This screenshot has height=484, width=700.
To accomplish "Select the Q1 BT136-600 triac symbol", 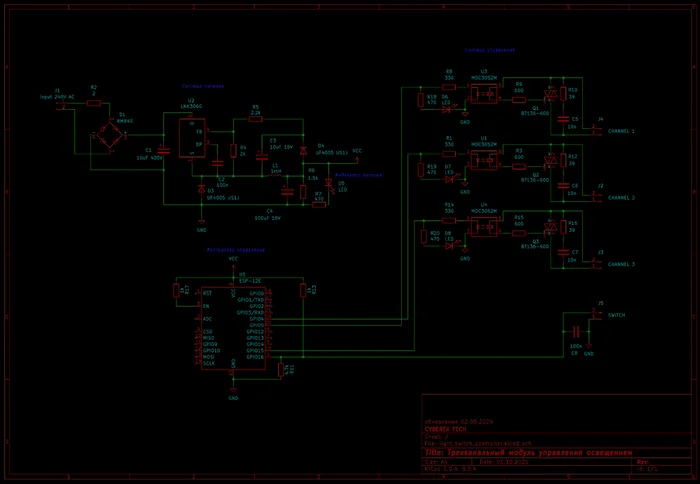I will click(551, 94).
